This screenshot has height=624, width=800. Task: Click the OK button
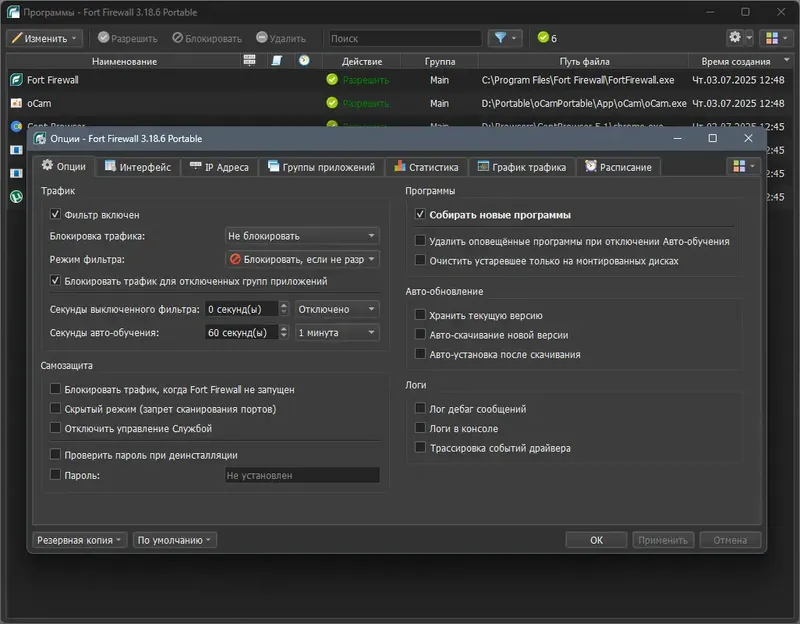click(x=596, y=540)
